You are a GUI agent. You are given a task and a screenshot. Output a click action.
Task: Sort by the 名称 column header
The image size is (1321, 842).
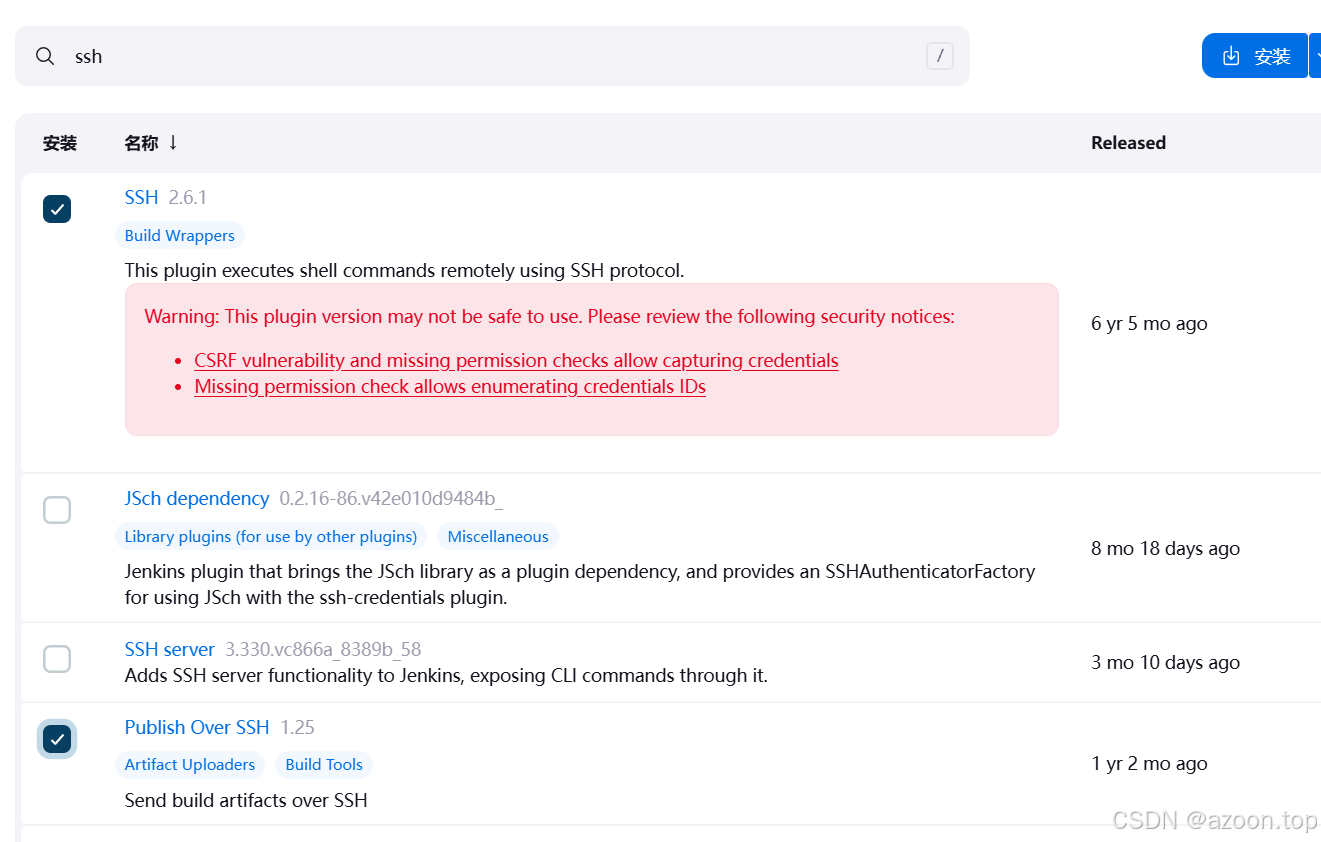point(151,143)
